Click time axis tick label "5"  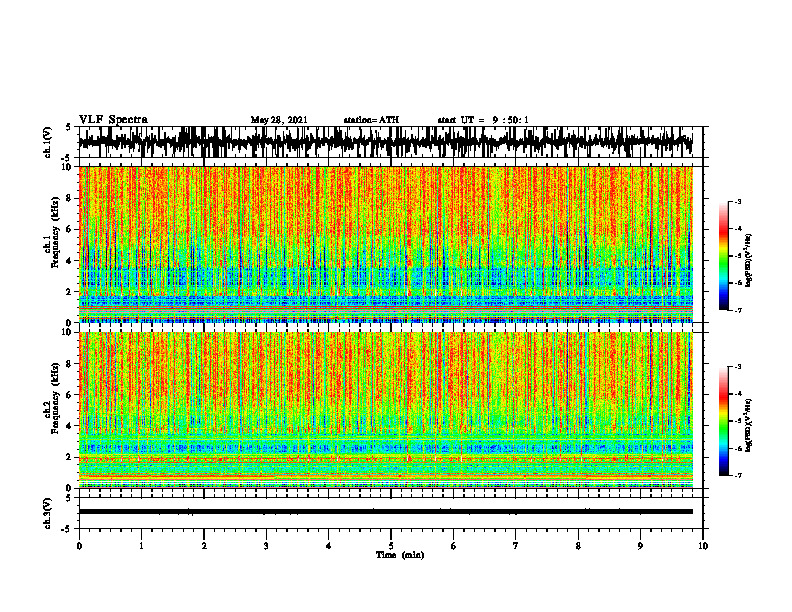pos(391,546)
